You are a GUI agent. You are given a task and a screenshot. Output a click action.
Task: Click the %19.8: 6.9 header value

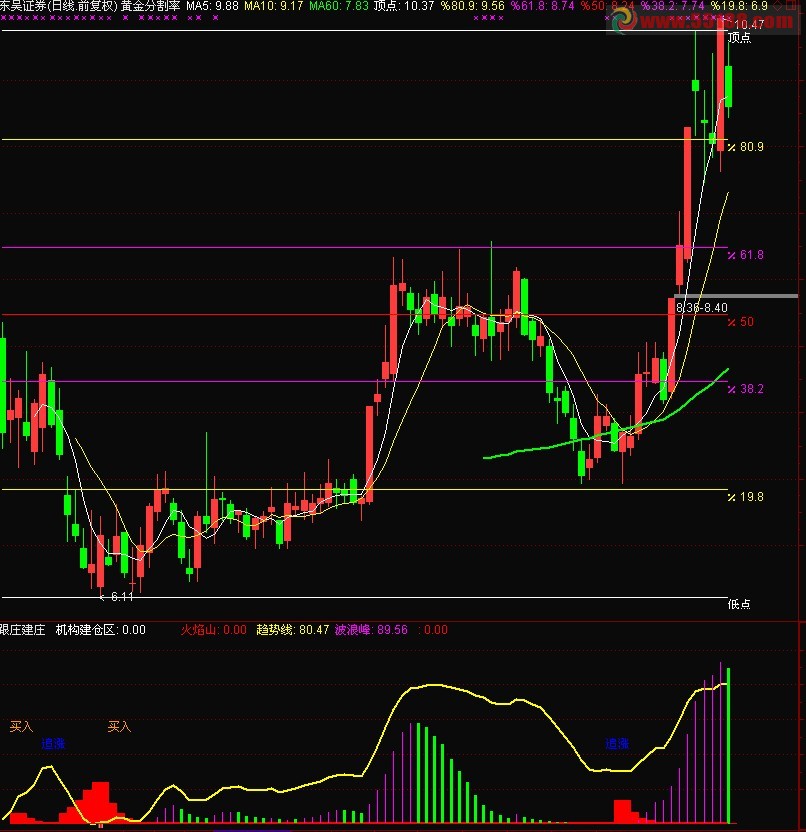click(x=739, y=6)
